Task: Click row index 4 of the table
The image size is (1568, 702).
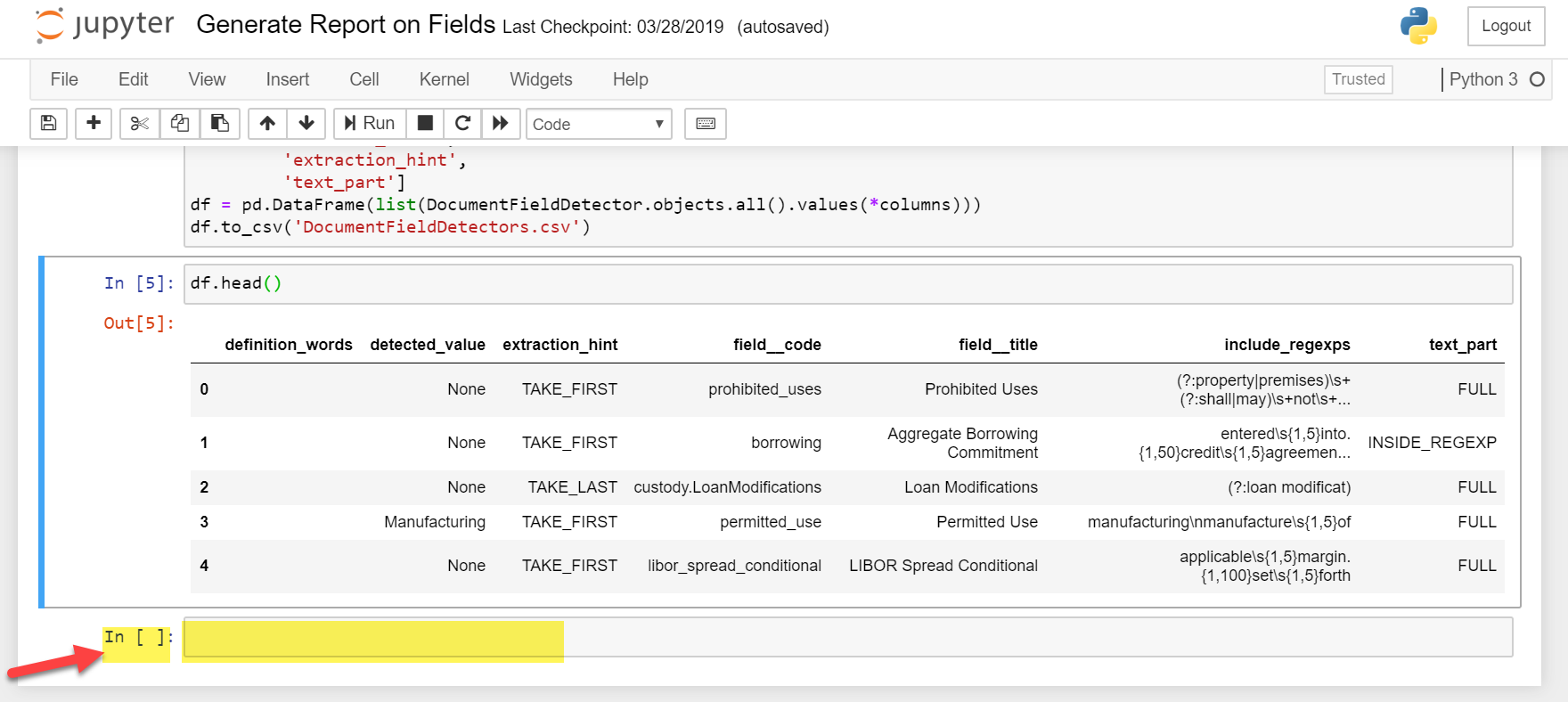Action: click(204, 566)
